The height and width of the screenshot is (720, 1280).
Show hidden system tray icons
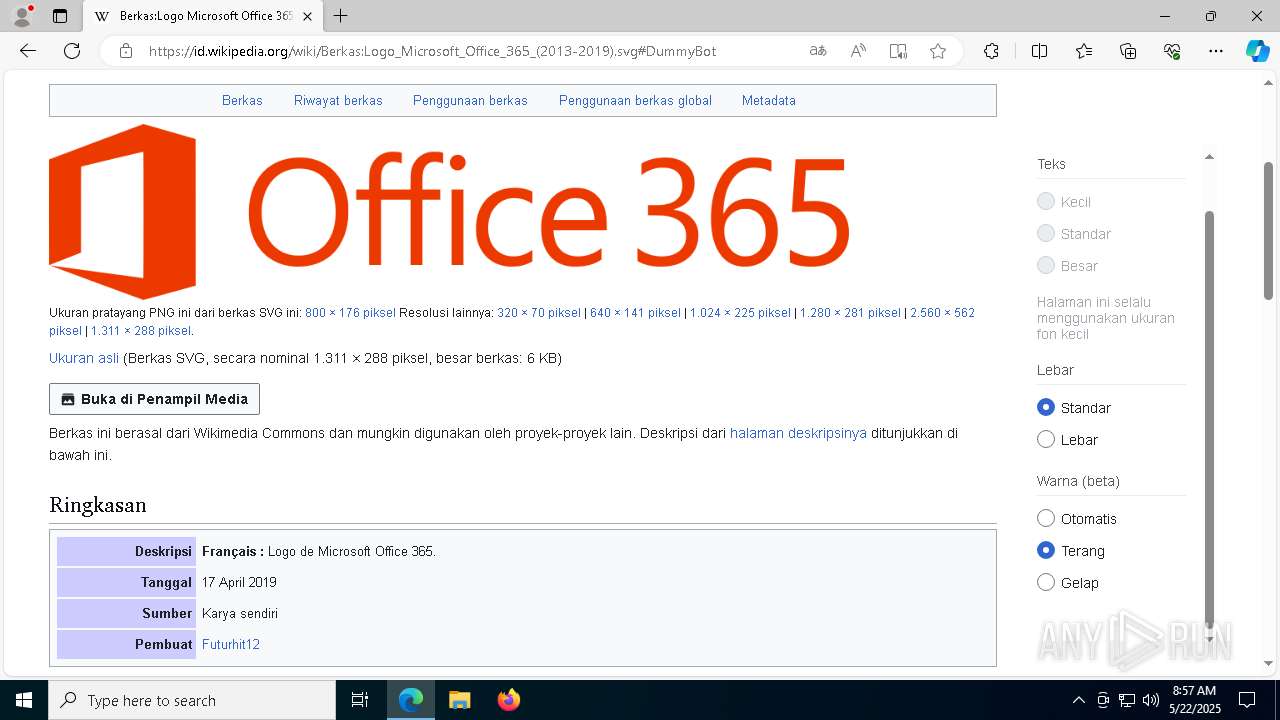click(1078, 700)
